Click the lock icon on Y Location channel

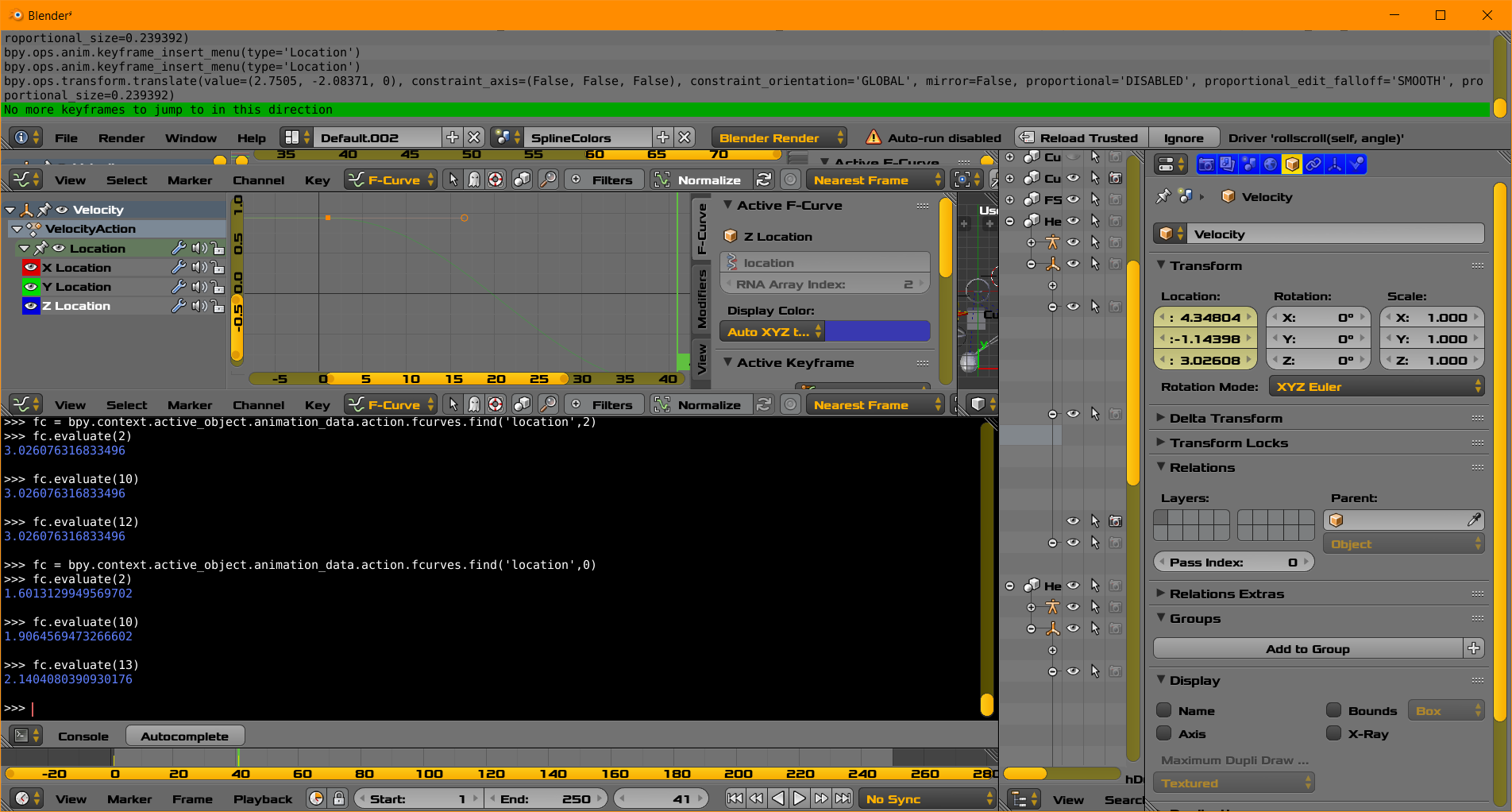(x=218, y=287)
